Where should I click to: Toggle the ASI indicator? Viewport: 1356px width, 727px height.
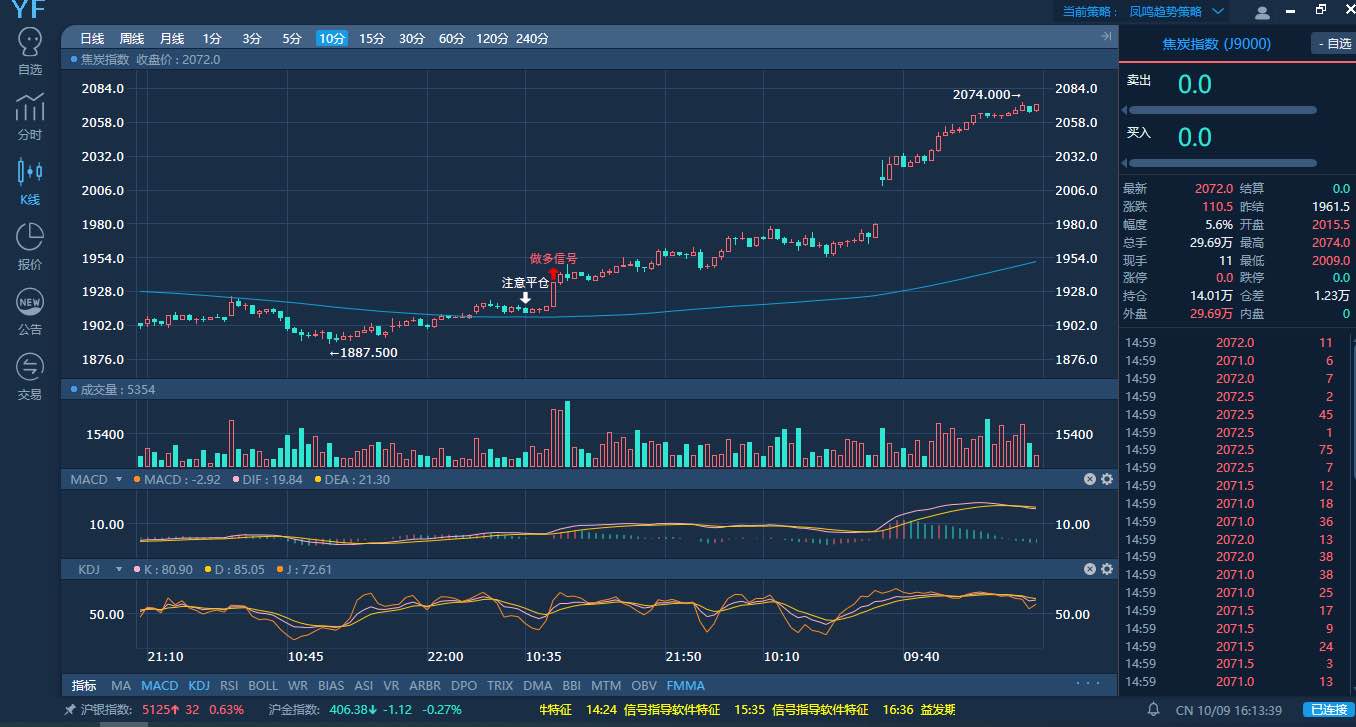pyautogui.click(x=363, y=686)
